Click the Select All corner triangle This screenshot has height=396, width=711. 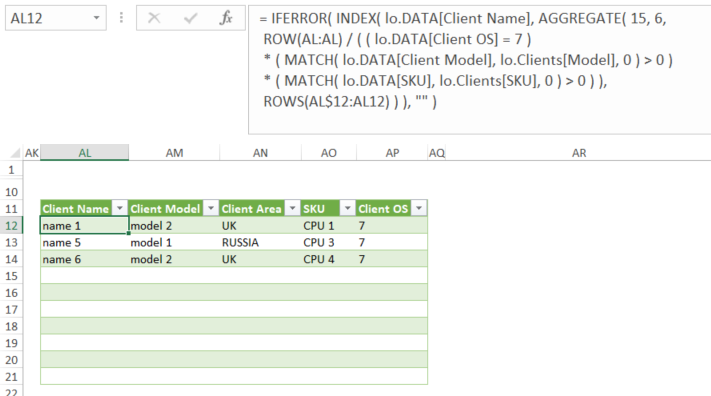point(15,153)
